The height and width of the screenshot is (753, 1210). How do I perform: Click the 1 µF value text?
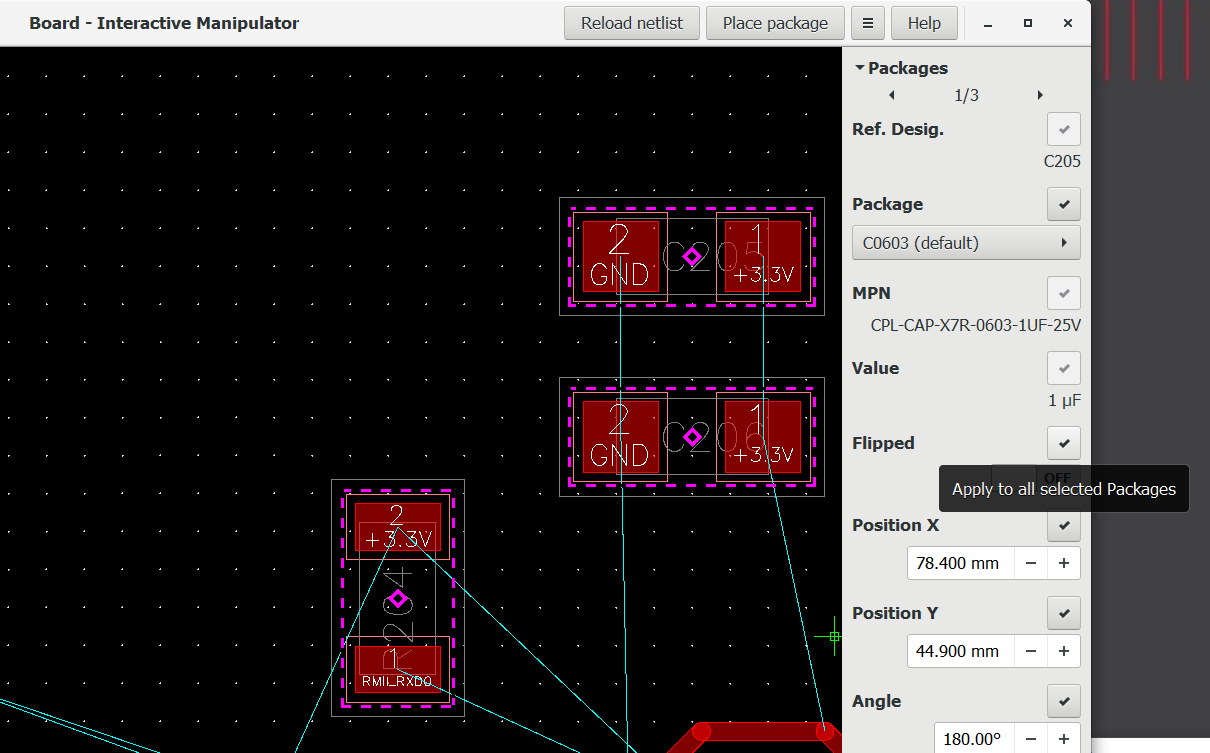[1064, 401]
